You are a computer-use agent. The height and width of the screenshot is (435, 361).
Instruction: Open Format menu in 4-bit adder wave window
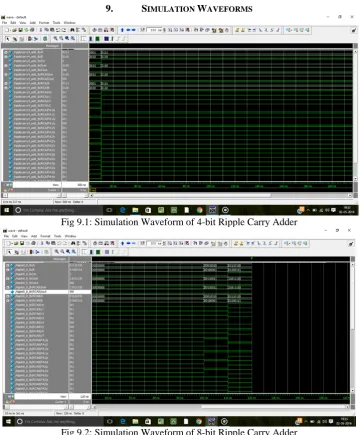point(44,23)
